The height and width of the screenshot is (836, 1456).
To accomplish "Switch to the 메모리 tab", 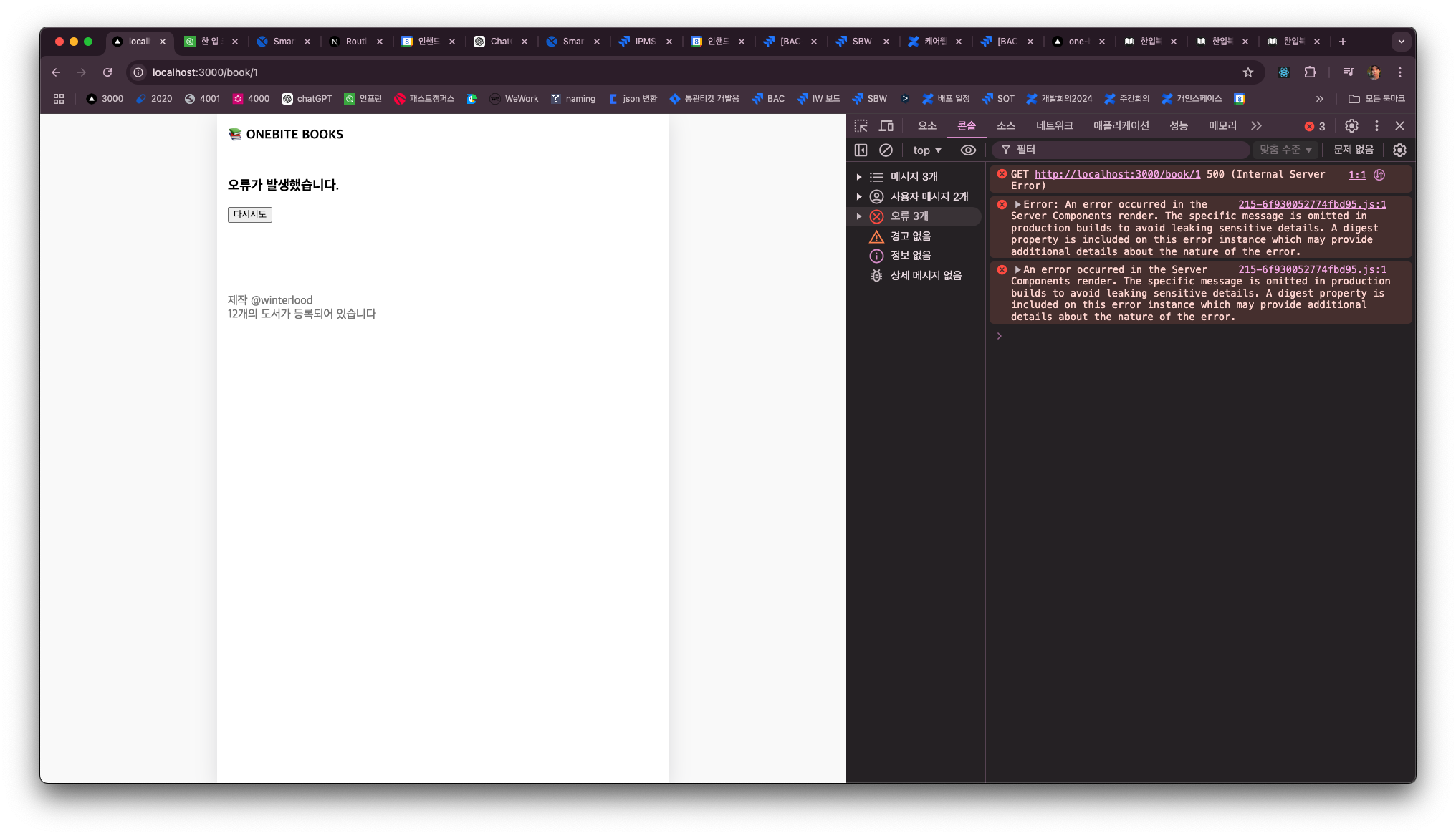I will 1222,126.
